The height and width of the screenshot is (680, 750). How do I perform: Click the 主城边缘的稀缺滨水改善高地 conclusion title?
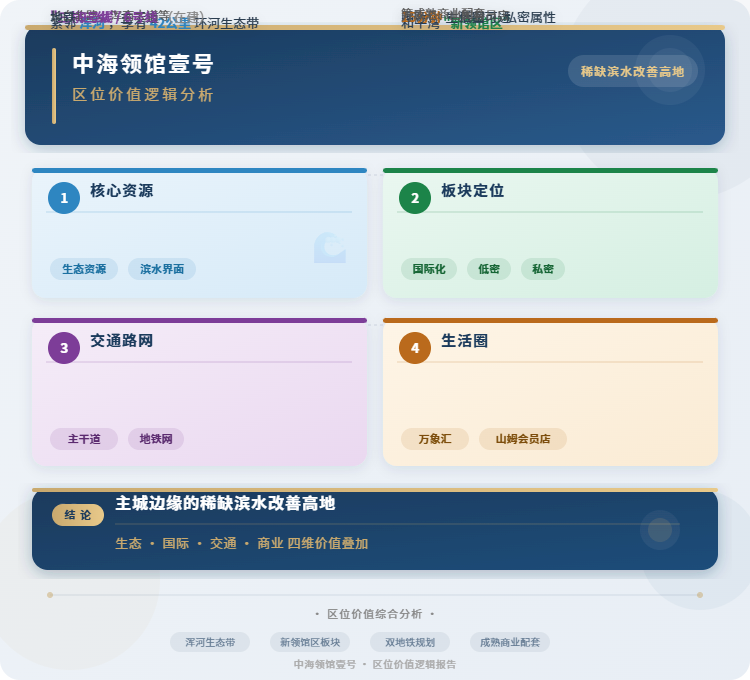(x=225, y=504)
